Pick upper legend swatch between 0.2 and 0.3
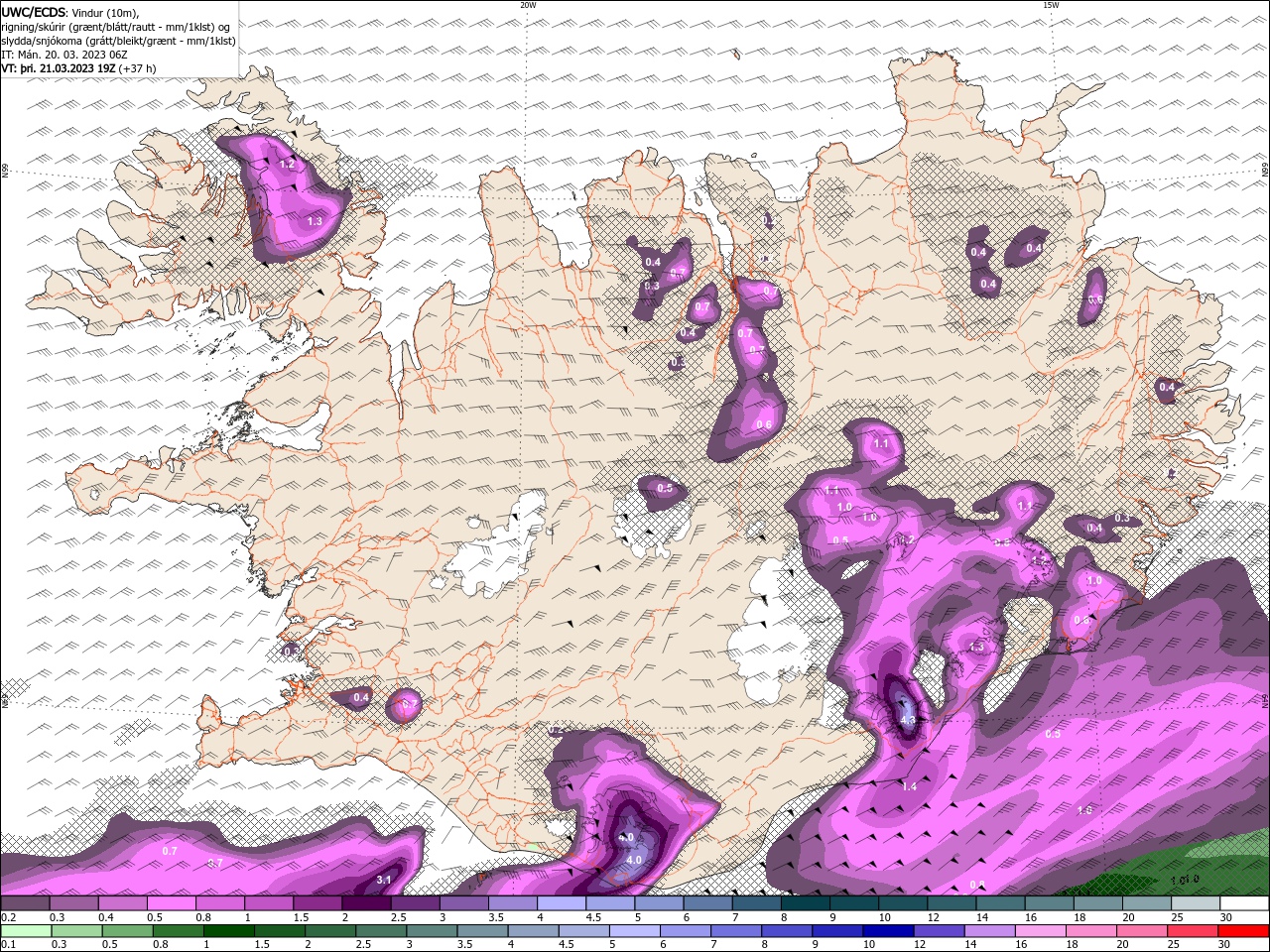 tap(25, 903)
